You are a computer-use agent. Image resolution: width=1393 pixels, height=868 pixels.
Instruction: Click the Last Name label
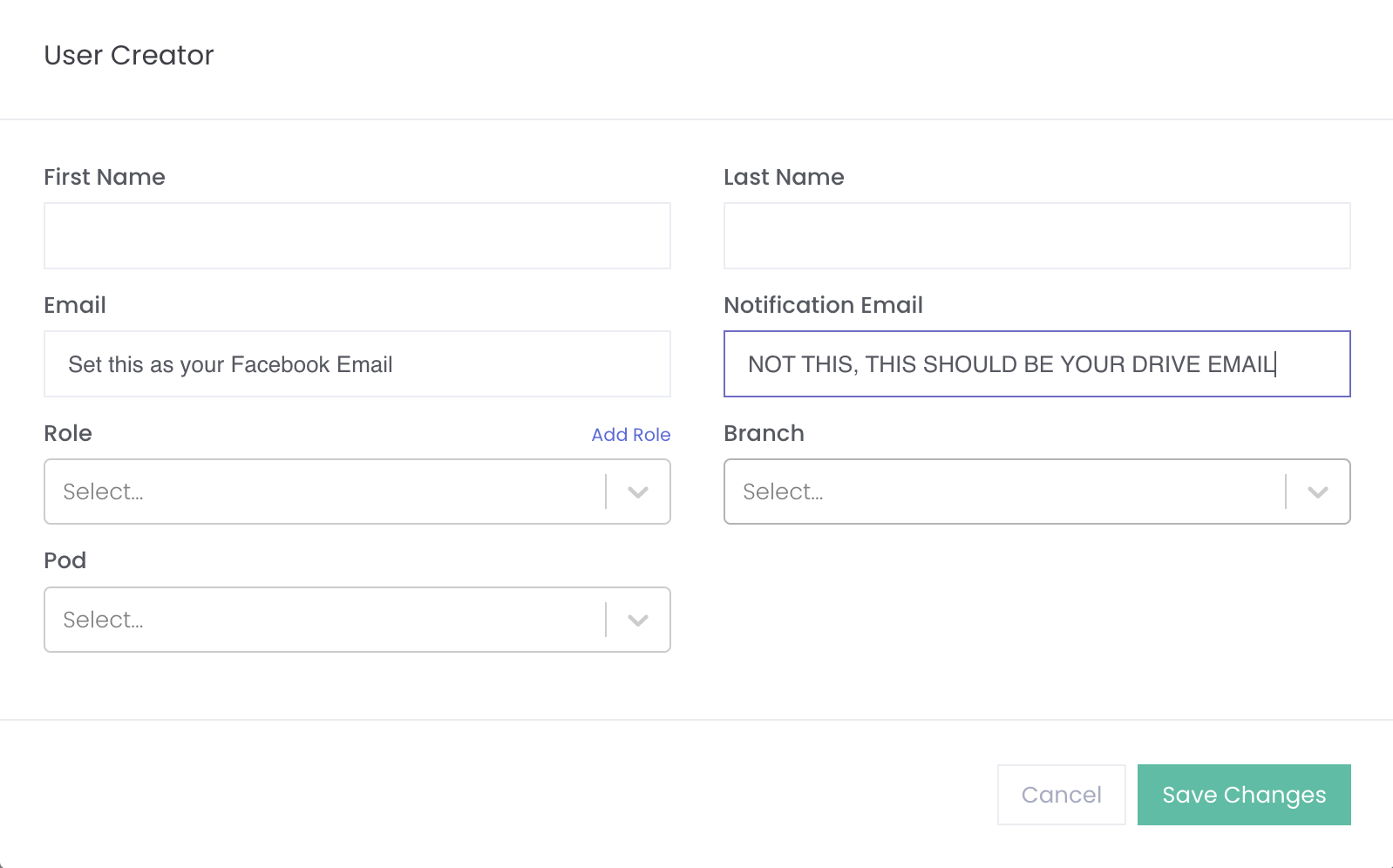pyautogui.click(x=784, y=177)
